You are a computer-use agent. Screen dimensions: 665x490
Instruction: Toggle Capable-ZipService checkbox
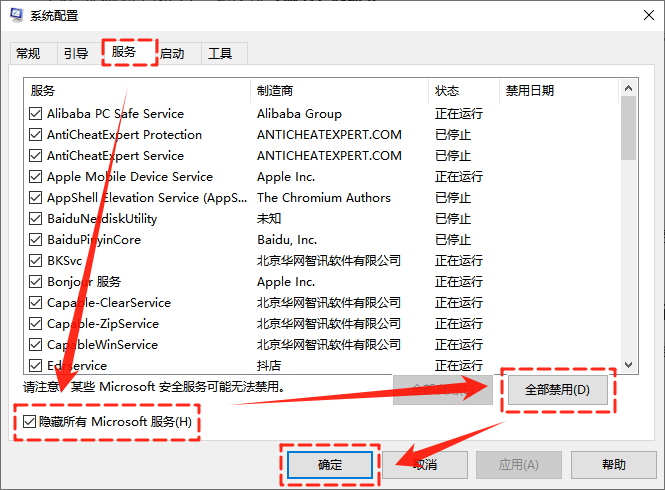coord(36,324)
